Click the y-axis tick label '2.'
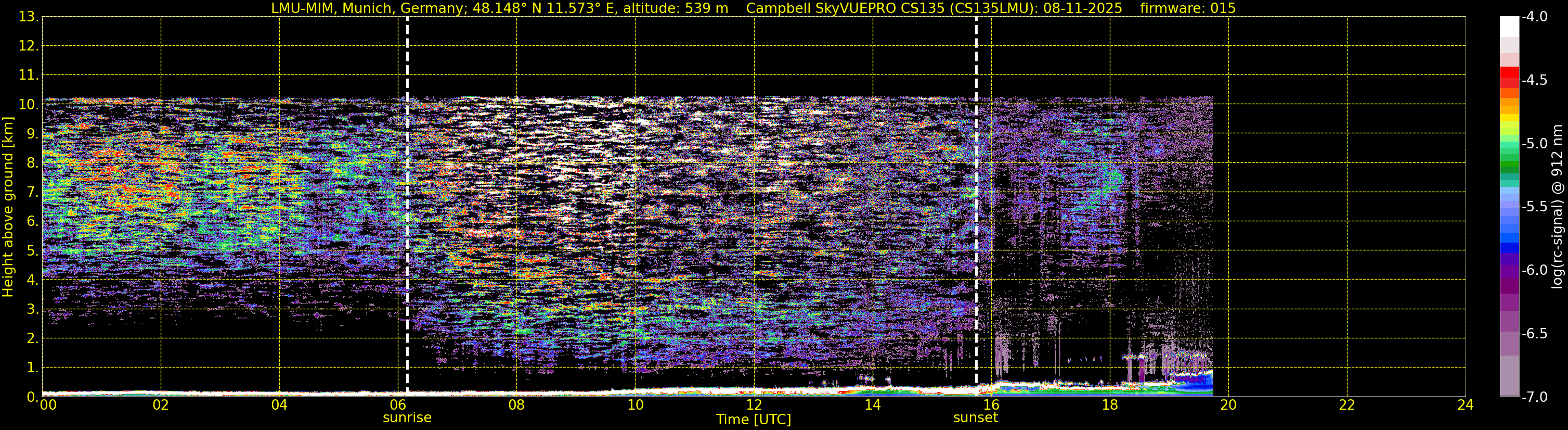1568x430 pixels. coord(33,339)
